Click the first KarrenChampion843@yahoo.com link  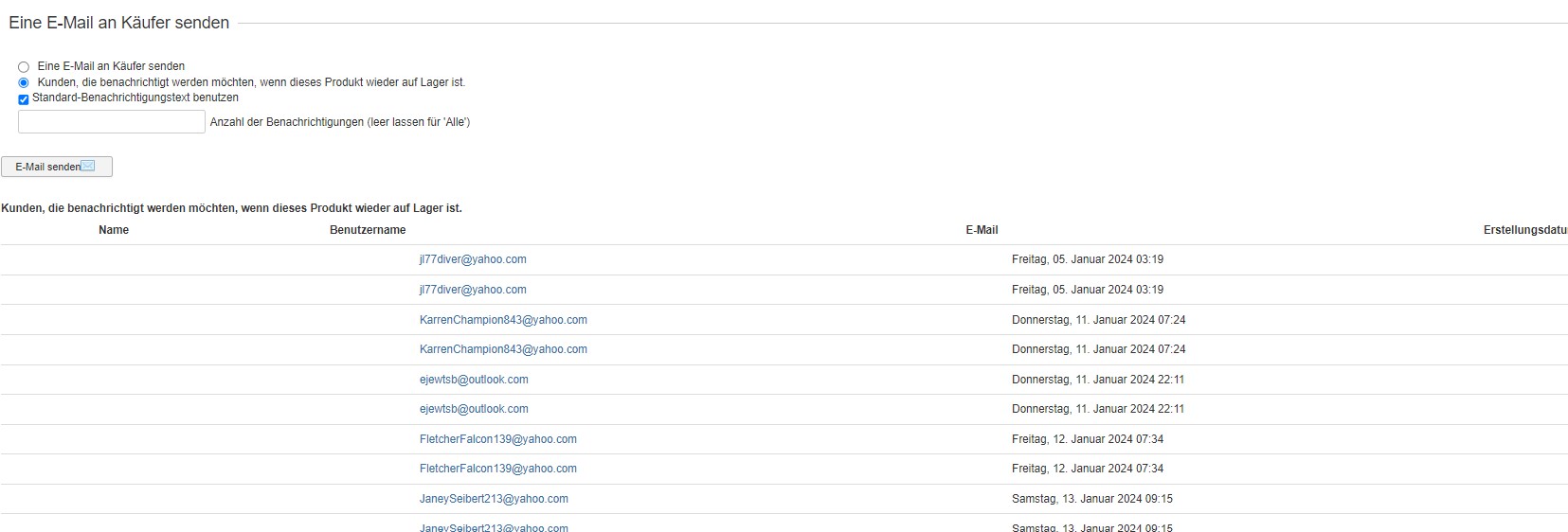click(x=503, y=320)
